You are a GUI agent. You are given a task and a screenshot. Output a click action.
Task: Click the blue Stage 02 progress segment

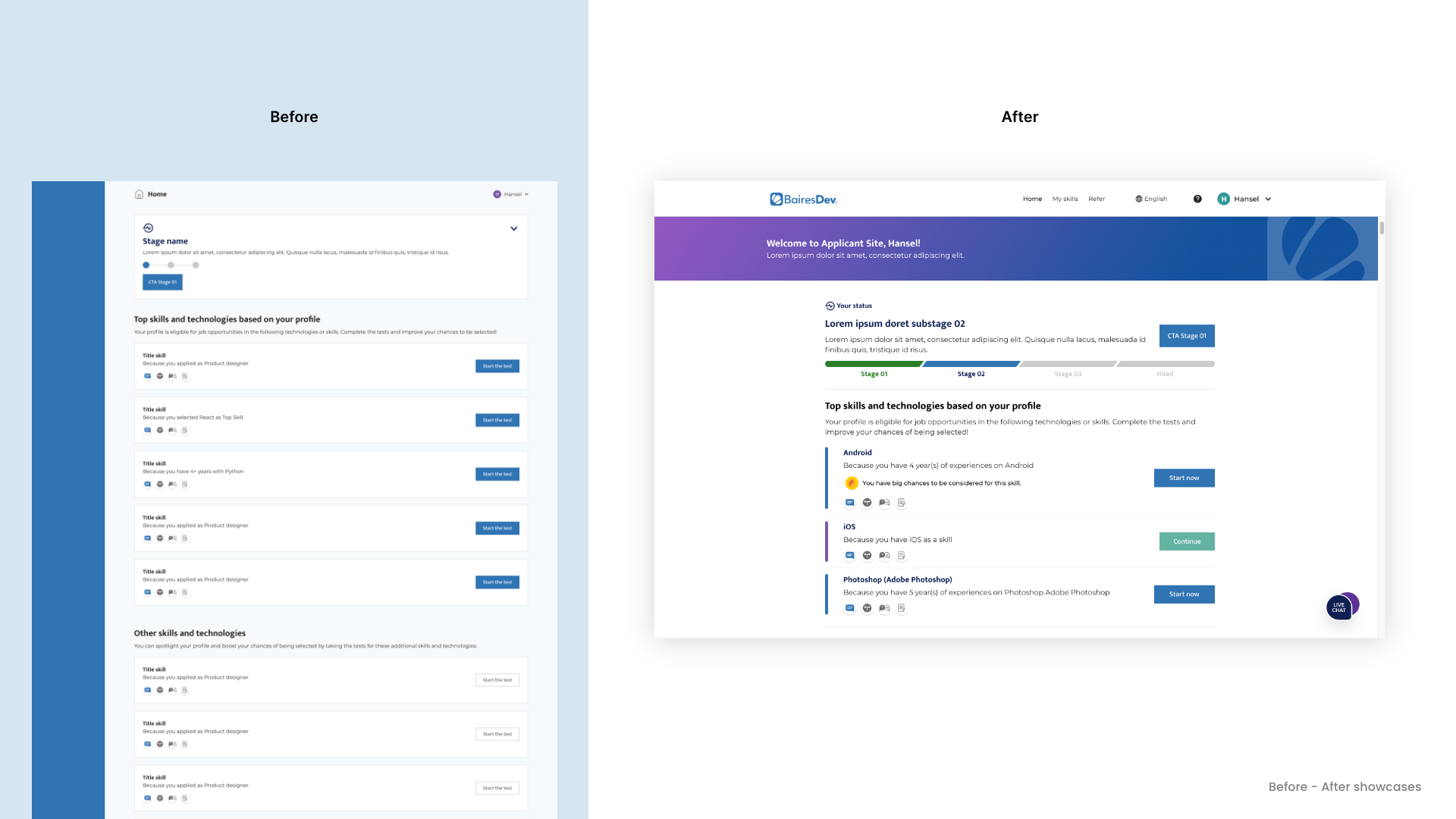971,364
